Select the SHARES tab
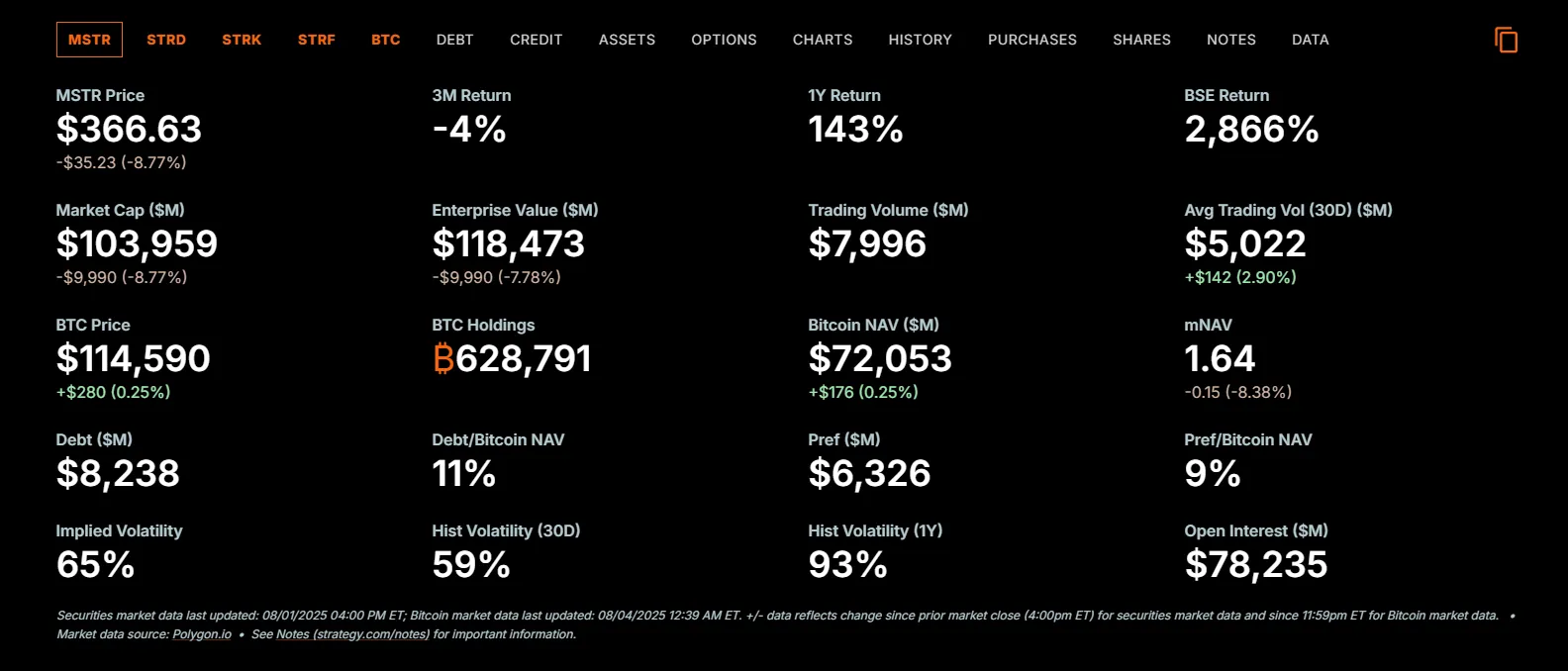 coord(1141,40)
